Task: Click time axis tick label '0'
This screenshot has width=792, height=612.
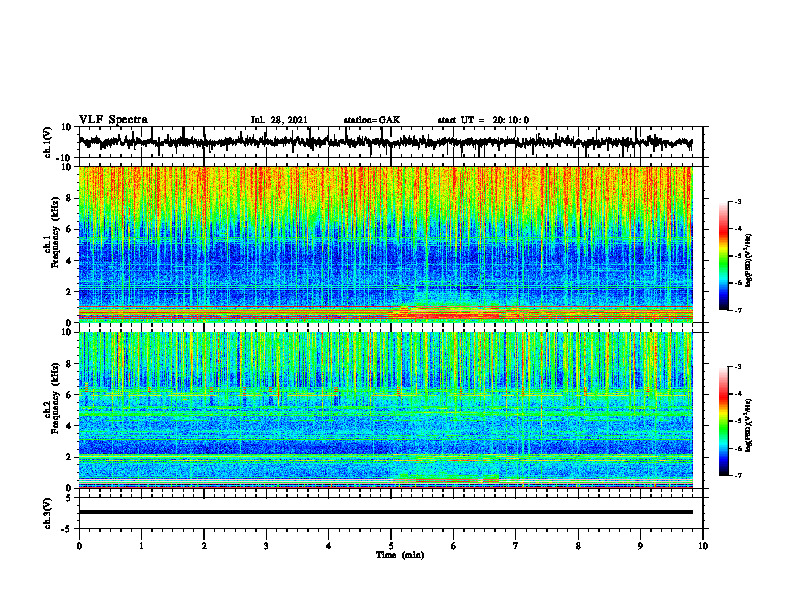Action: click(x=79, y=546)
